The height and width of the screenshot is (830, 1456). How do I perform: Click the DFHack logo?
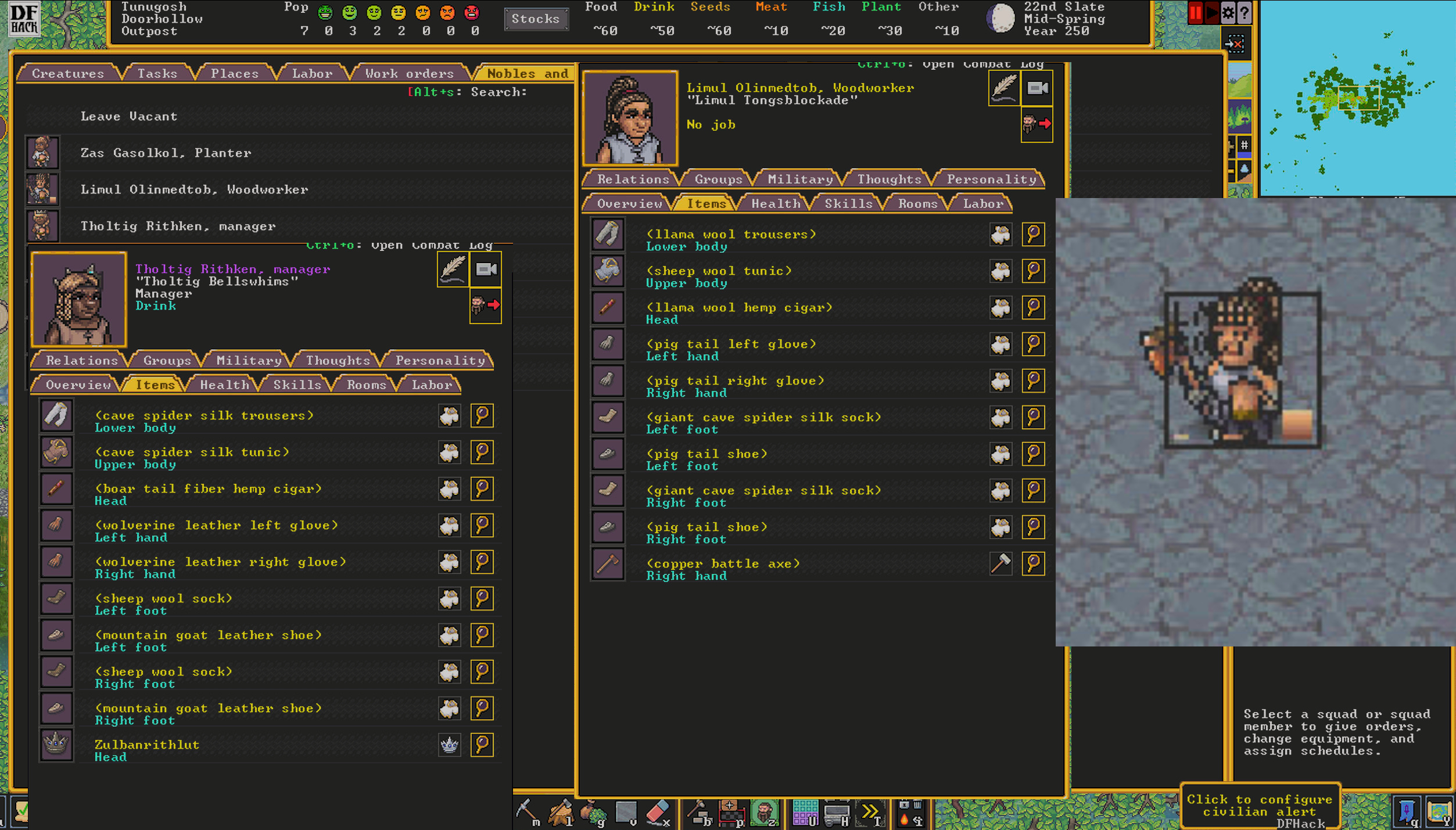(x=24, y=19)
